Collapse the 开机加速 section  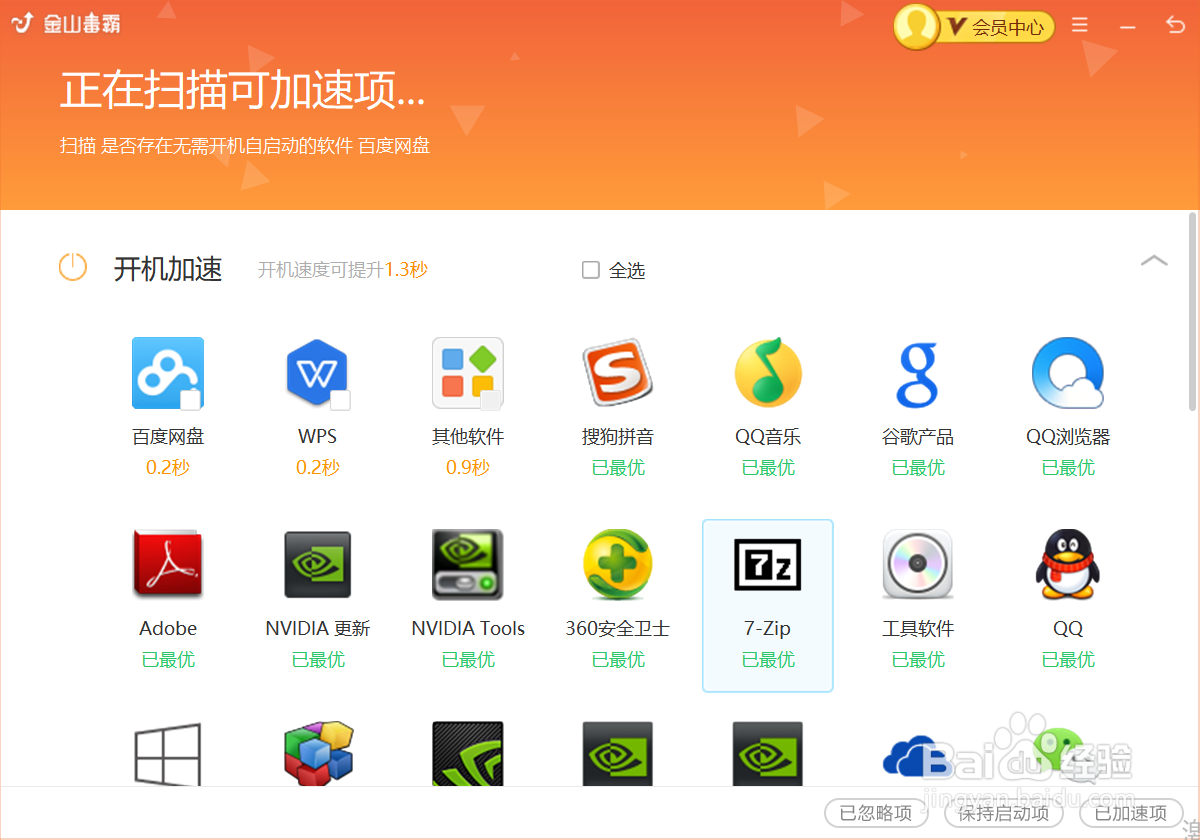point(1154,261)
